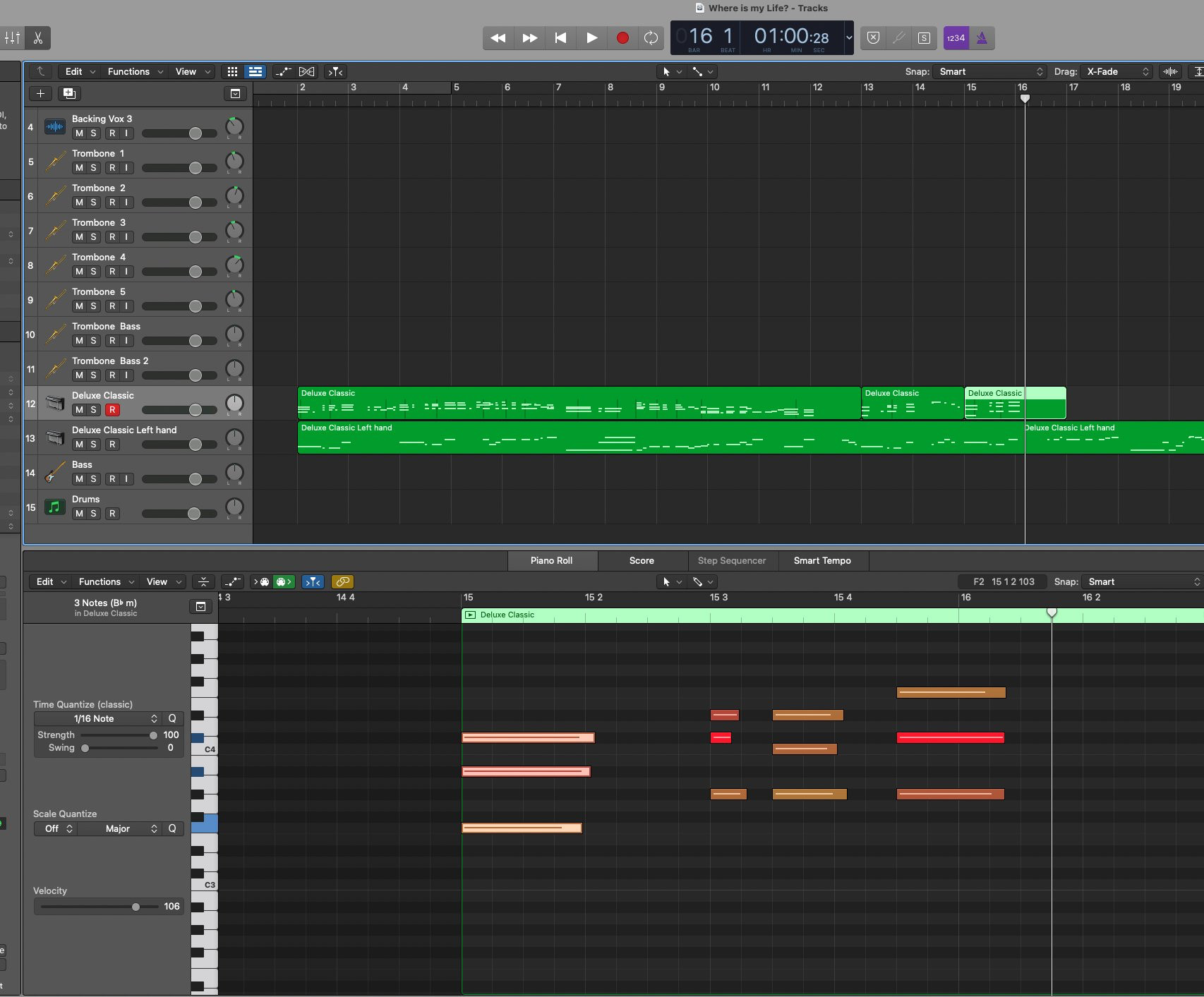
Task: Open the LCD display mode dropdown
Action: pyautogui.click(x=848, y=38)
